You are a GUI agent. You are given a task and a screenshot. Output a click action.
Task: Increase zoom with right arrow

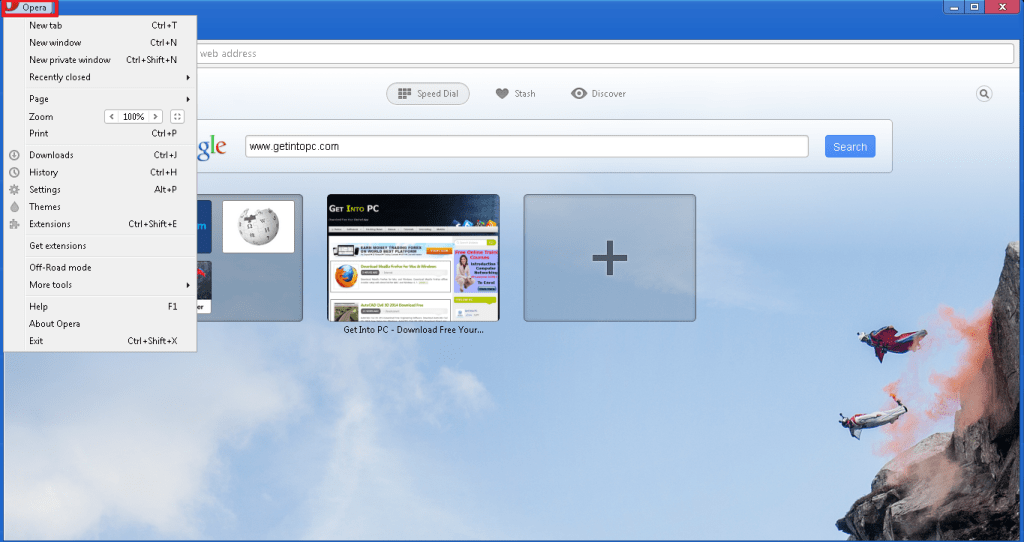tap(155, 116)
